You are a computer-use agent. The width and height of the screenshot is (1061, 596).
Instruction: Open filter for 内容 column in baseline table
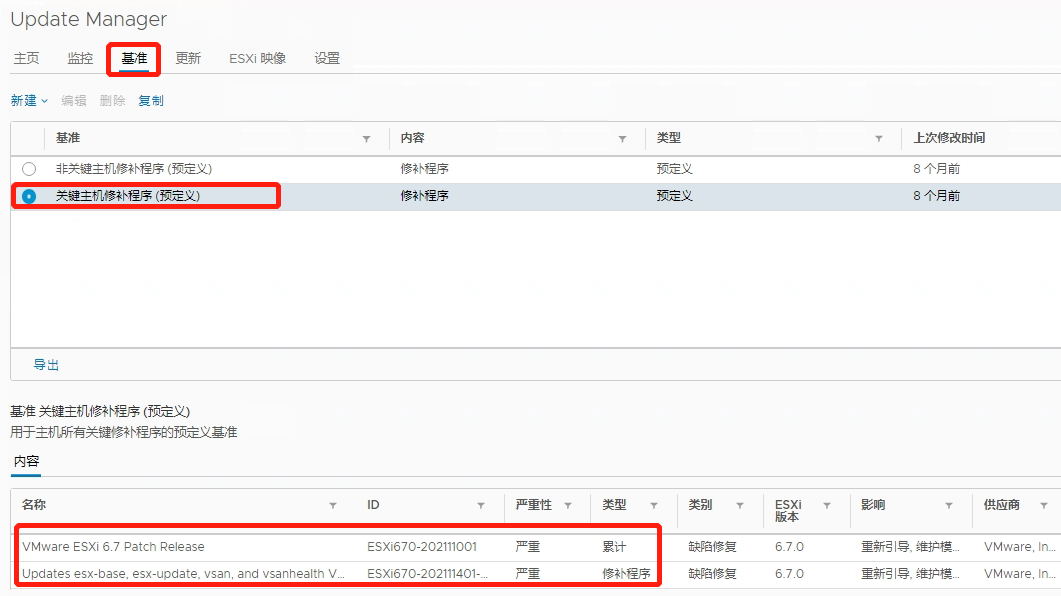[622, 139]
